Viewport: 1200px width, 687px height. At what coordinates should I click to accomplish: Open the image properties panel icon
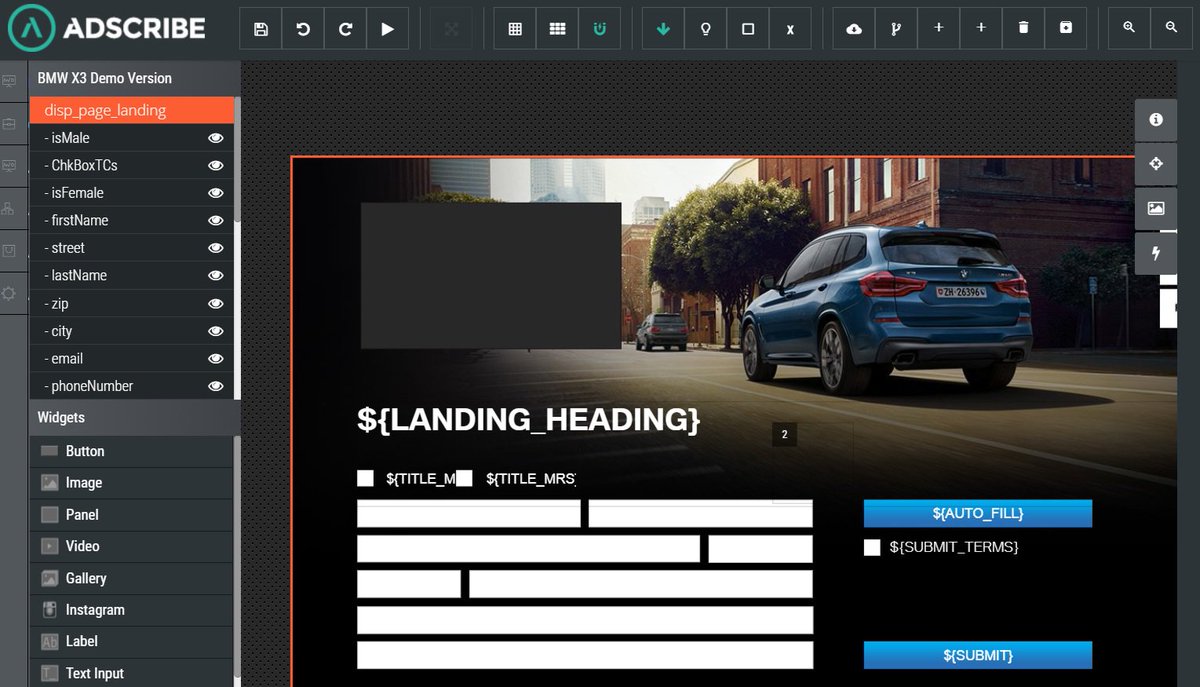pyautogui.click(x=1156, y=208)
